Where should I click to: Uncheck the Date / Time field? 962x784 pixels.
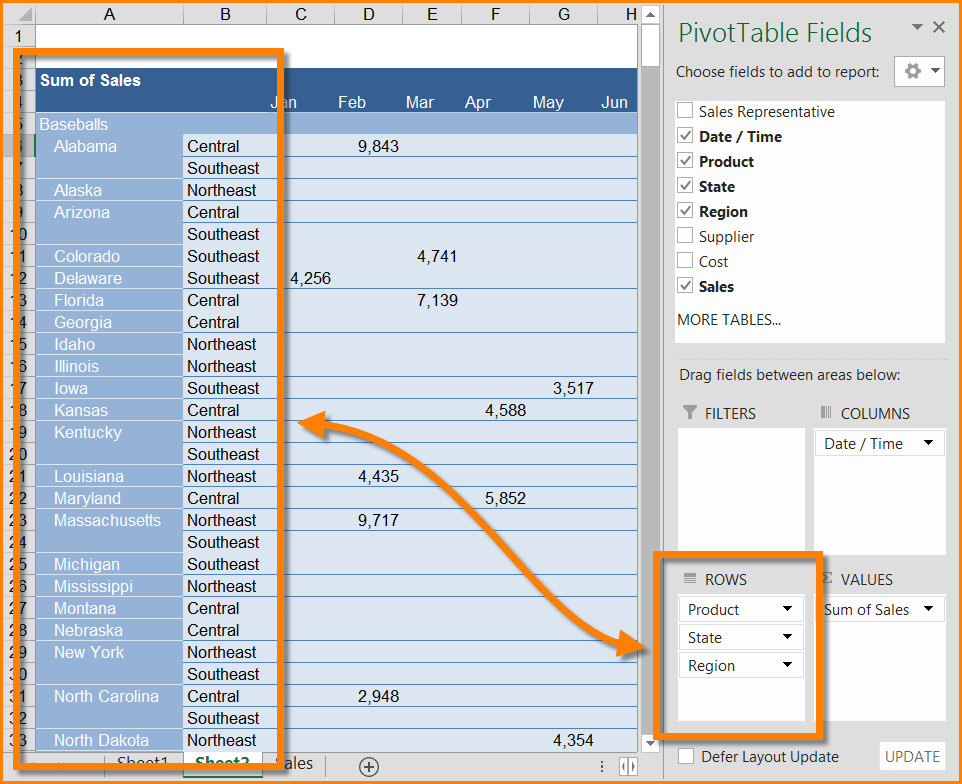[685, 136]
